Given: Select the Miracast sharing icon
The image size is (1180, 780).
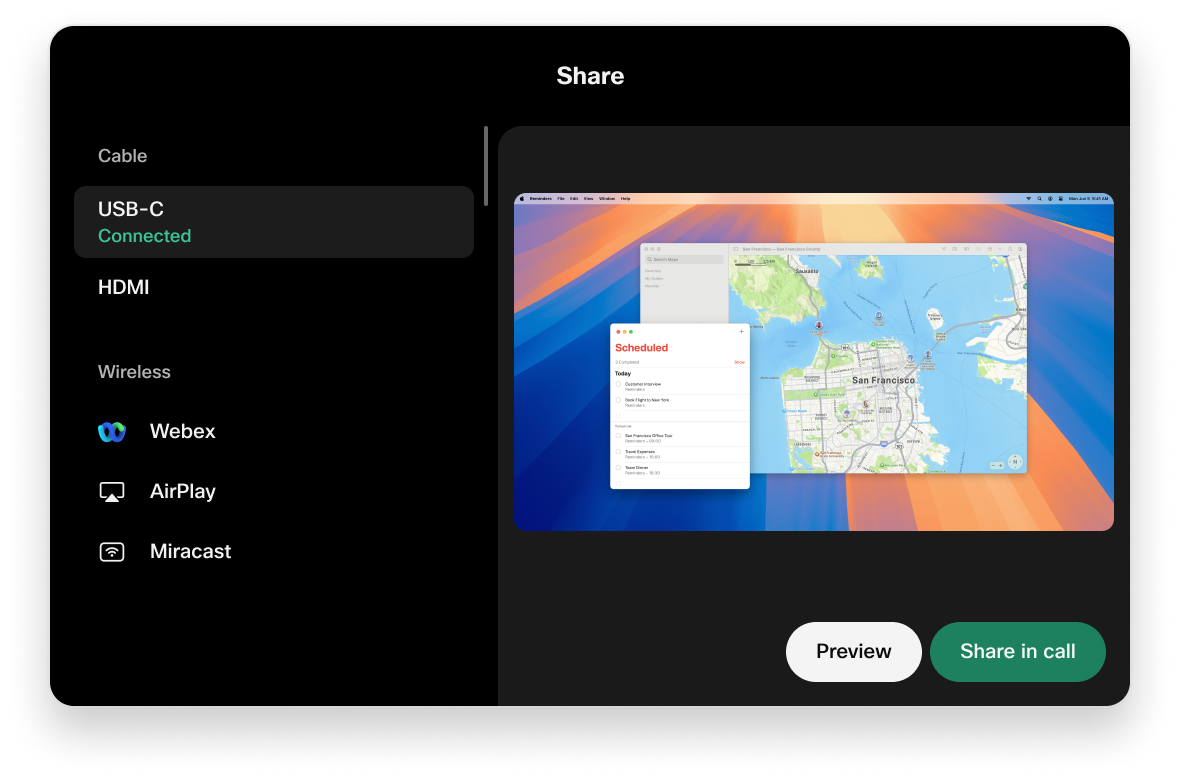Looking at the screenshot, I should click(111, 551).
